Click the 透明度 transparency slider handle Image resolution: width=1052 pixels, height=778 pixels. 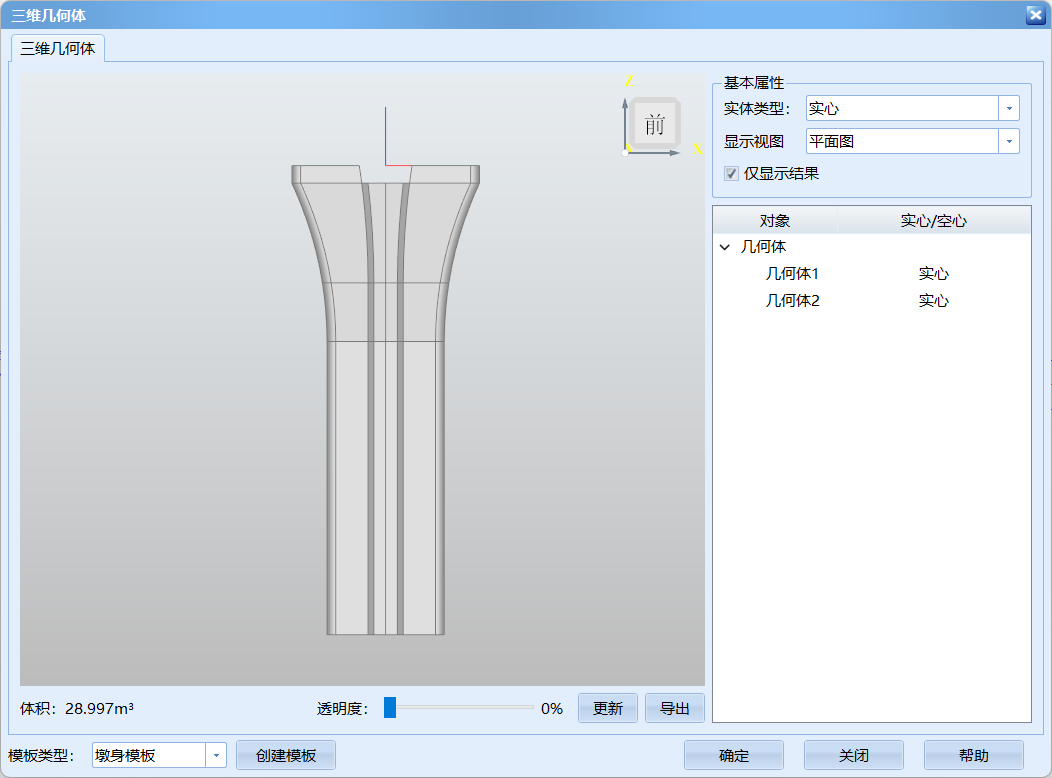tap(389, 707)
